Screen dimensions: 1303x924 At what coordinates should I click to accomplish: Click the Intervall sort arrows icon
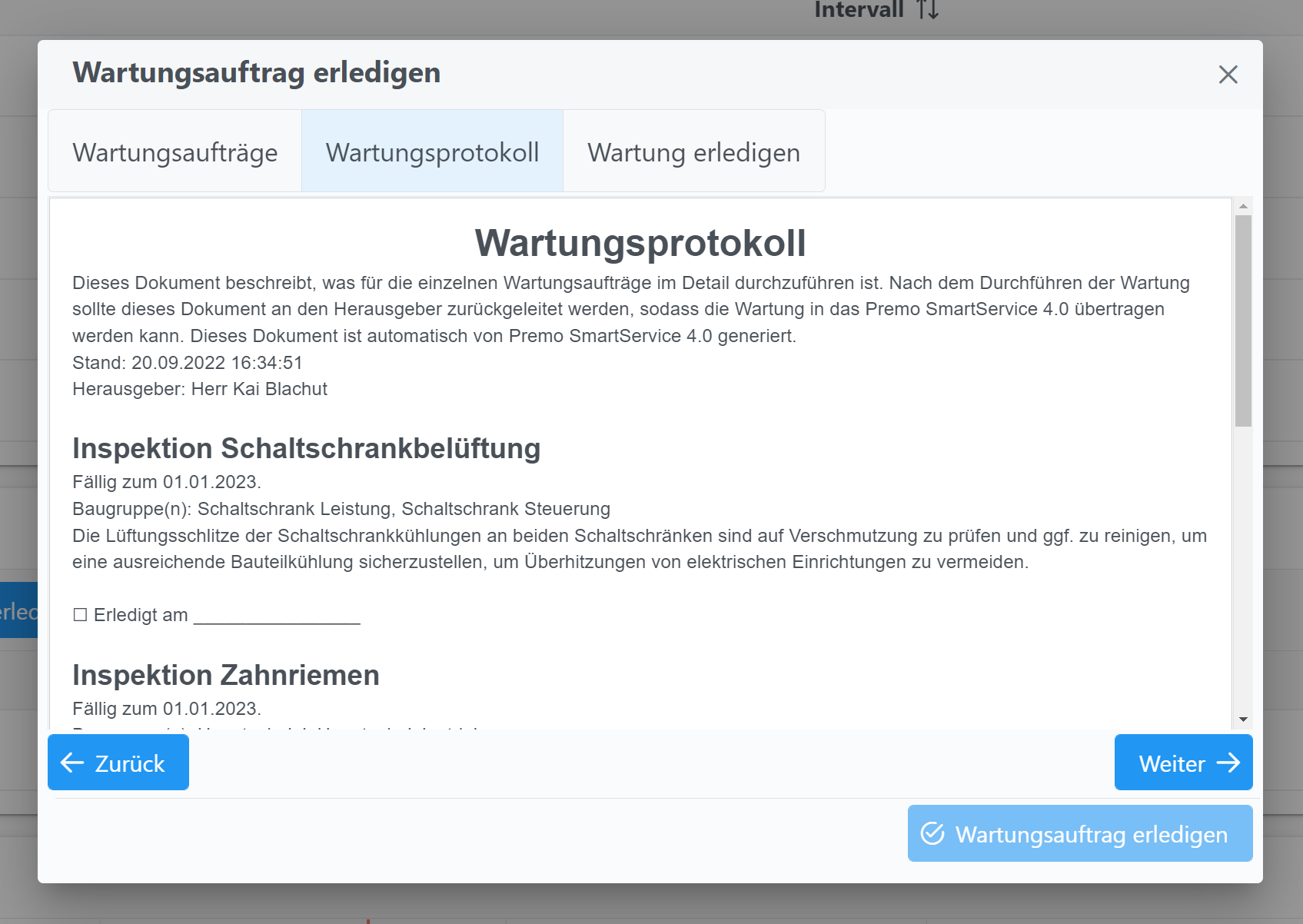[x=928, y=10]
